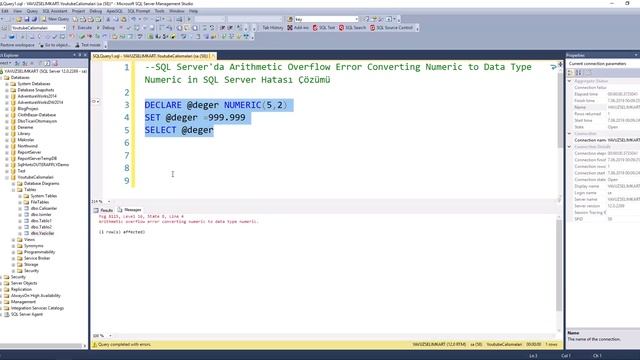Click Restore workspace button
The height and width of the screenshot is (360, 640).
(17, 45)
